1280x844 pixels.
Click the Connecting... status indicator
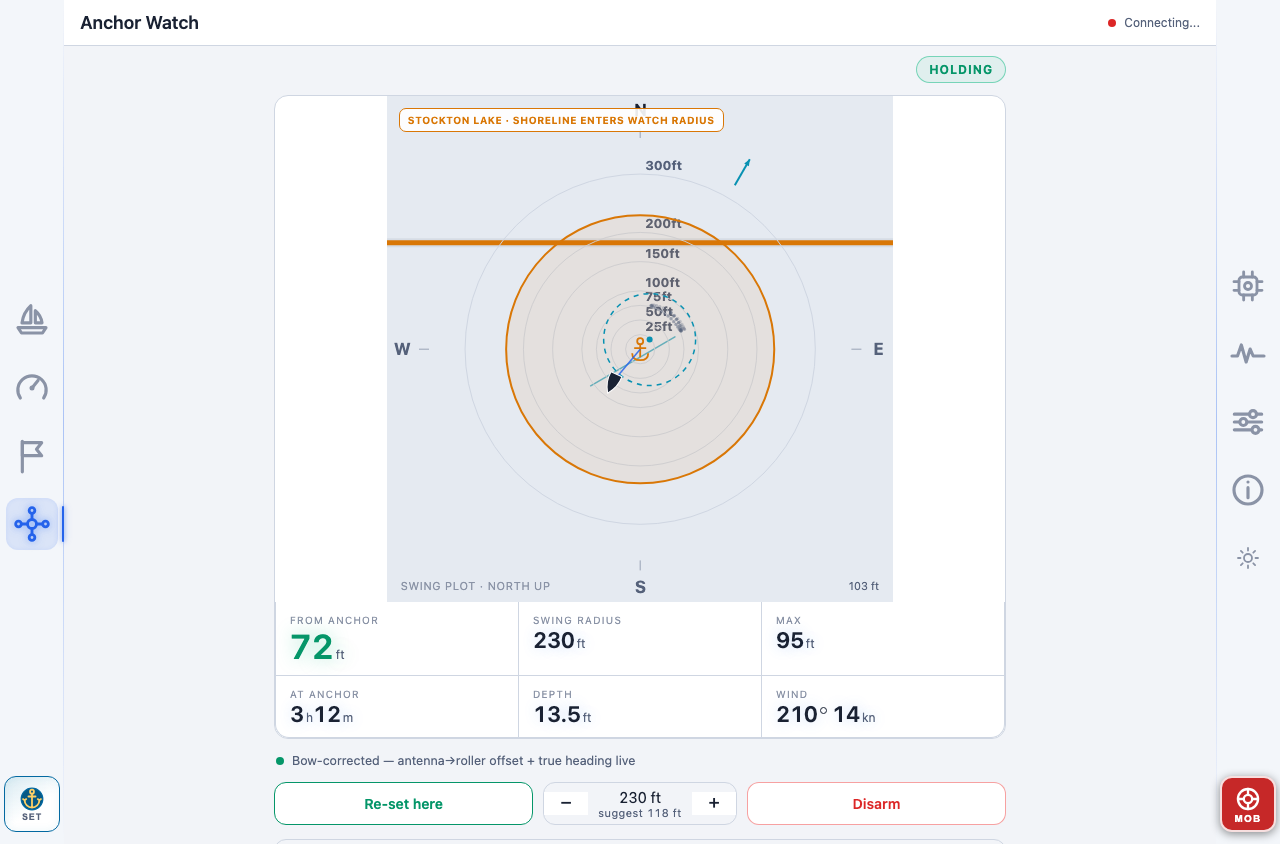pos(1153,23)
